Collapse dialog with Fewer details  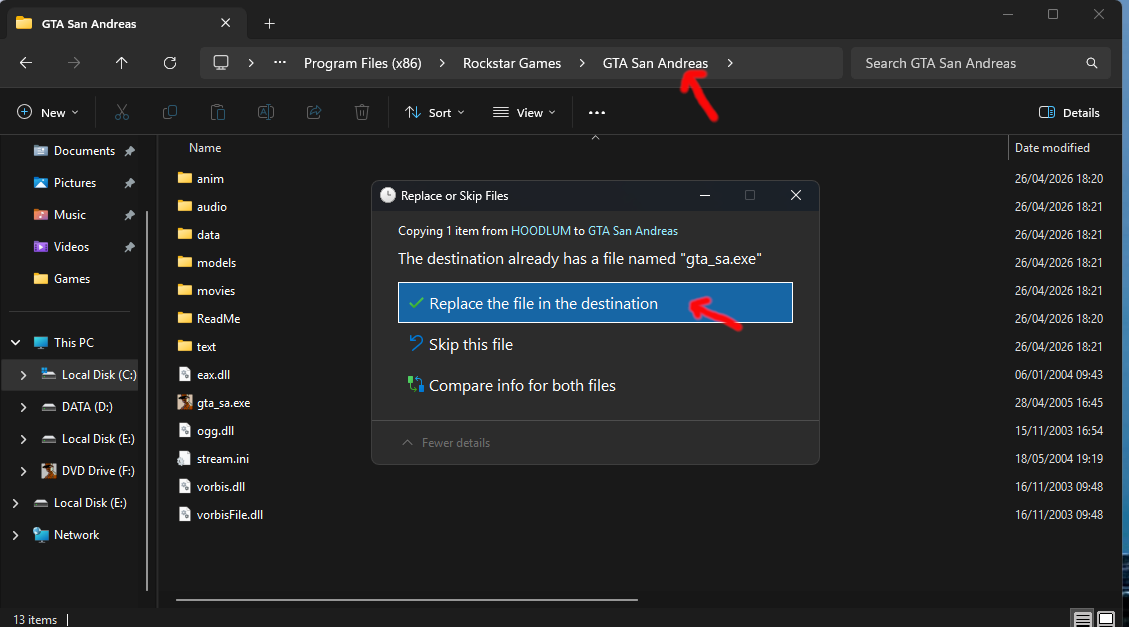click(x=446, y=443)
